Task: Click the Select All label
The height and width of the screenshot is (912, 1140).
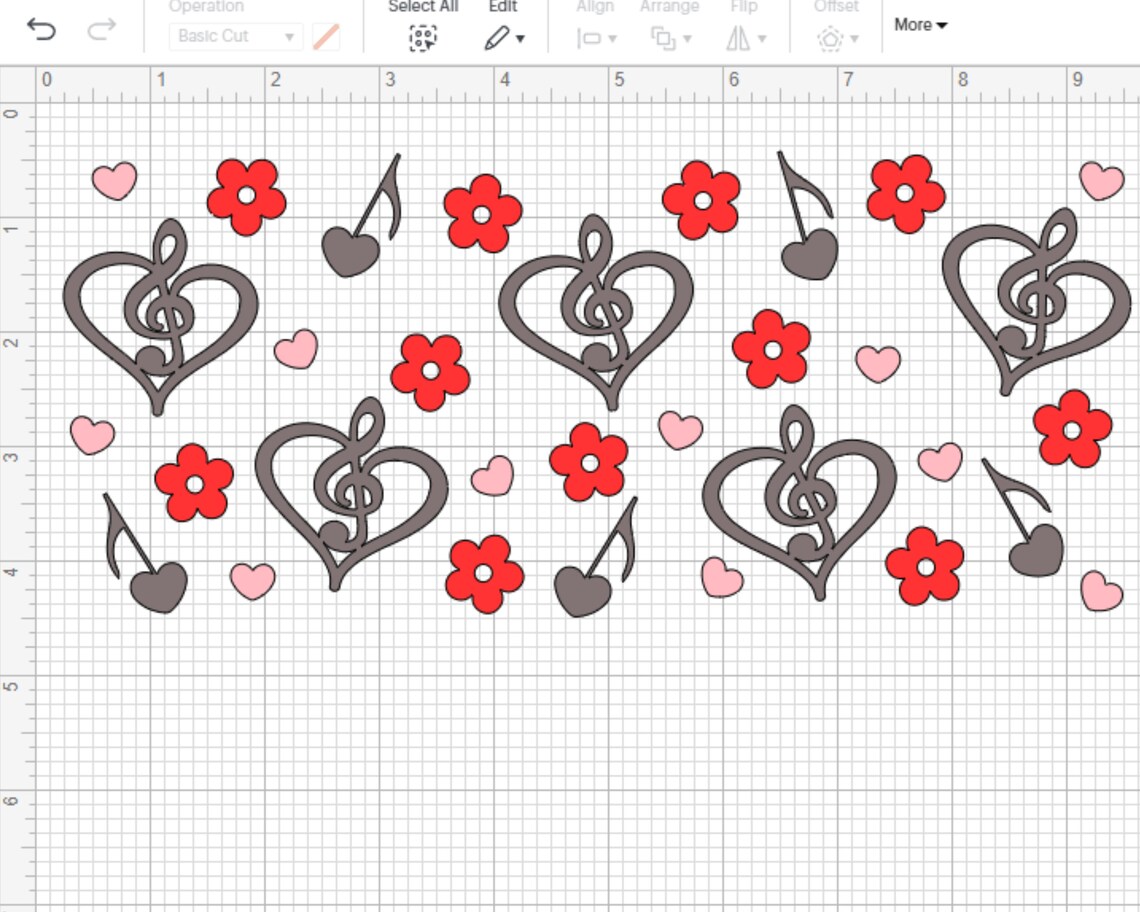Action: [x=422, y=8]
